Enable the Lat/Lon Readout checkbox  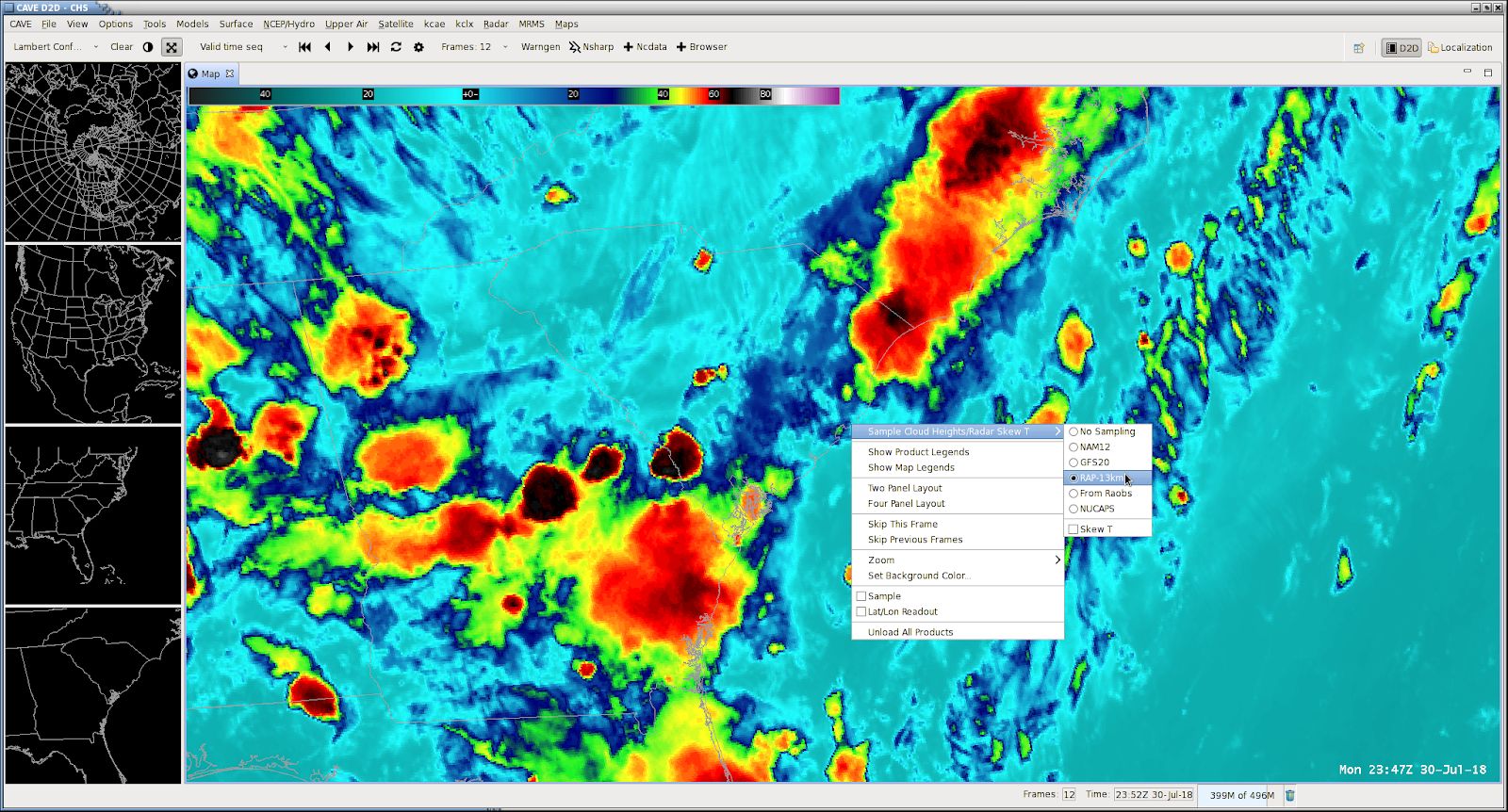tap(861, 611)
